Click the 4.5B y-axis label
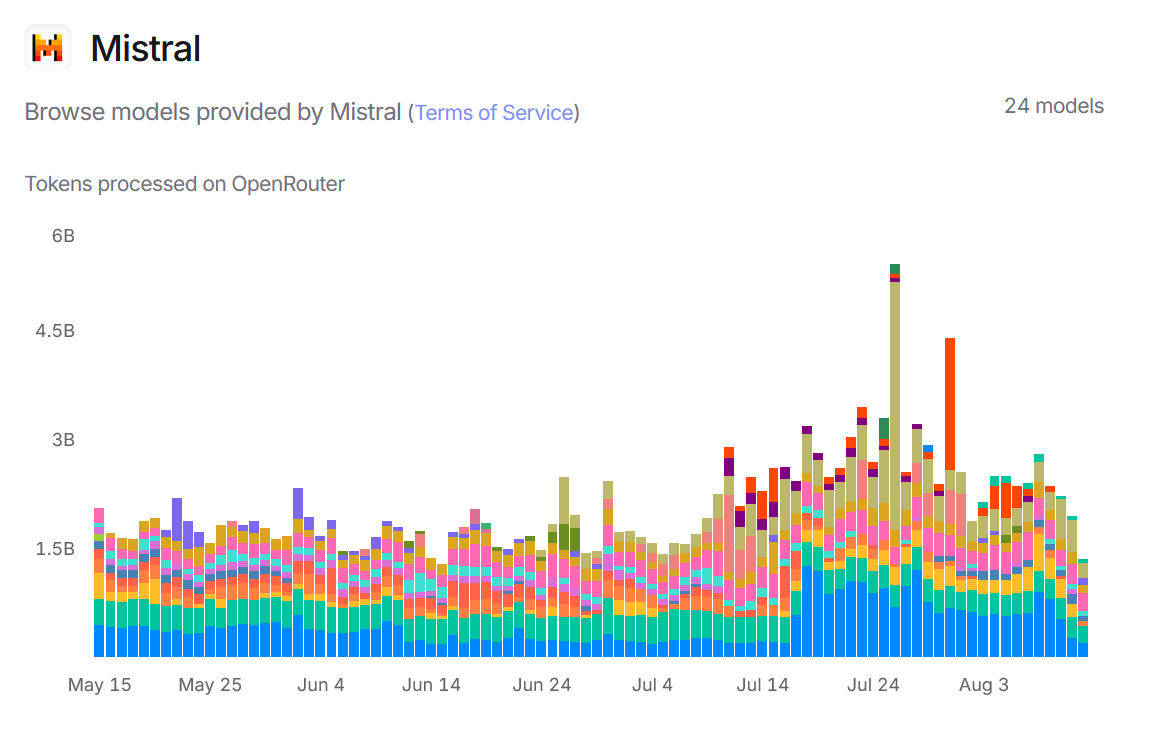The height and width of the screenshot is (731, 1157). click(x=55, y=331)
